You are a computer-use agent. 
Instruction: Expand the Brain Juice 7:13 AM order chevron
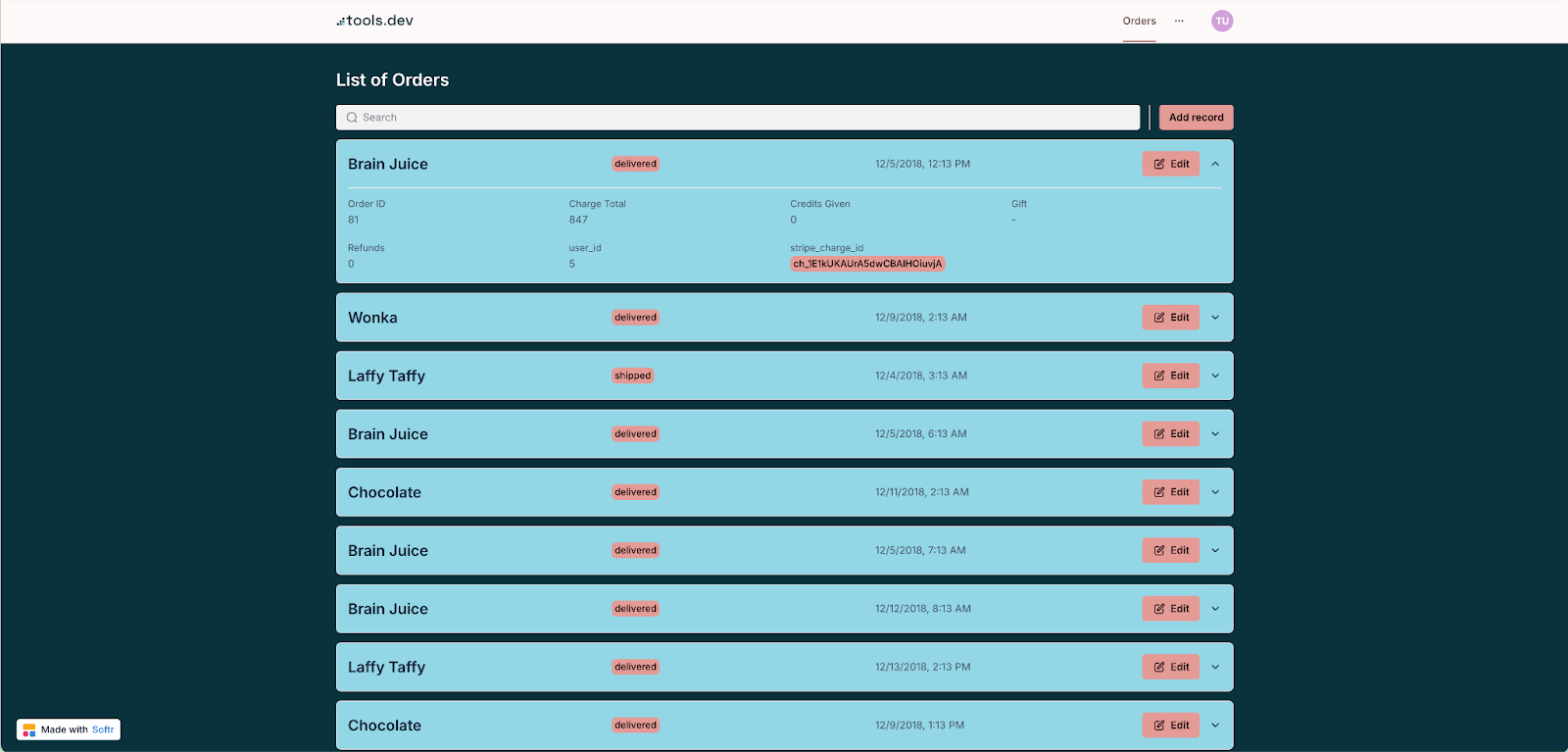(1215, 550)
